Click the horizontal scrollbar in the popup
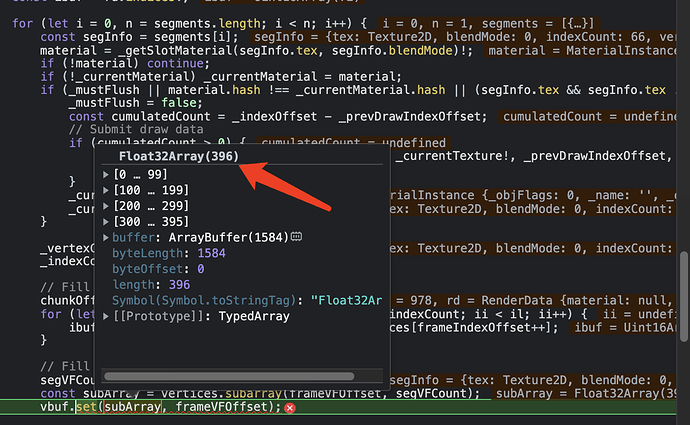690x425 pixels. (229, 376)
